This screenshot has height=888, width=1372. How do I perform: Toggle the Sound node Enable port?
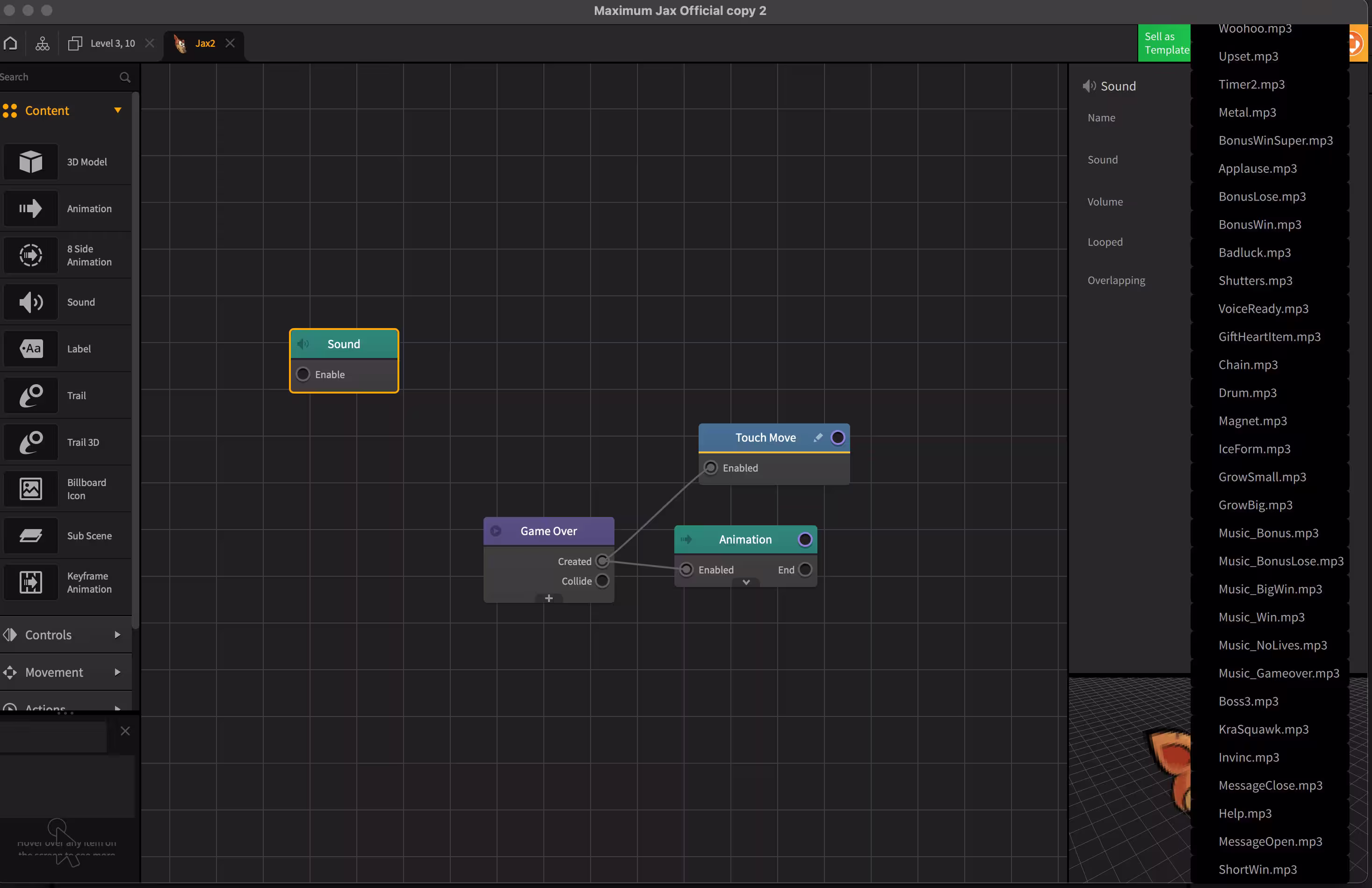click(303, 374)
